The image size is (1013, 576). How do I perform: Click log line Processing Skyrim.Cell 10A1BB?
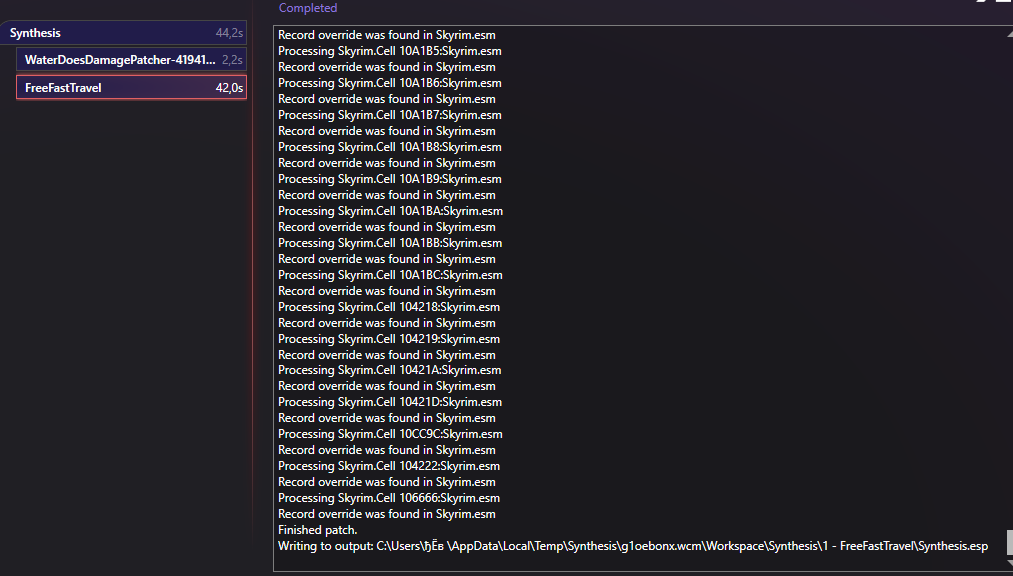point(390,243)
